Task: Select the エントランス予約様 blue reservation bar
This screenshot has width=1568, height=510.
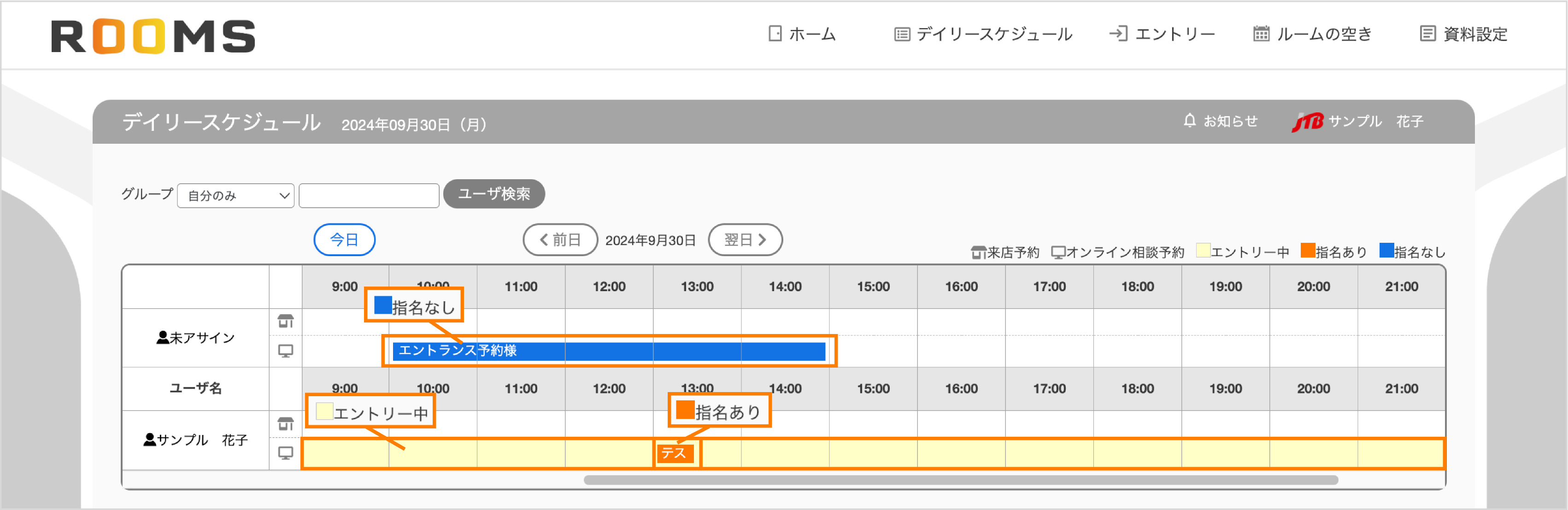Action: pos(609,351)
